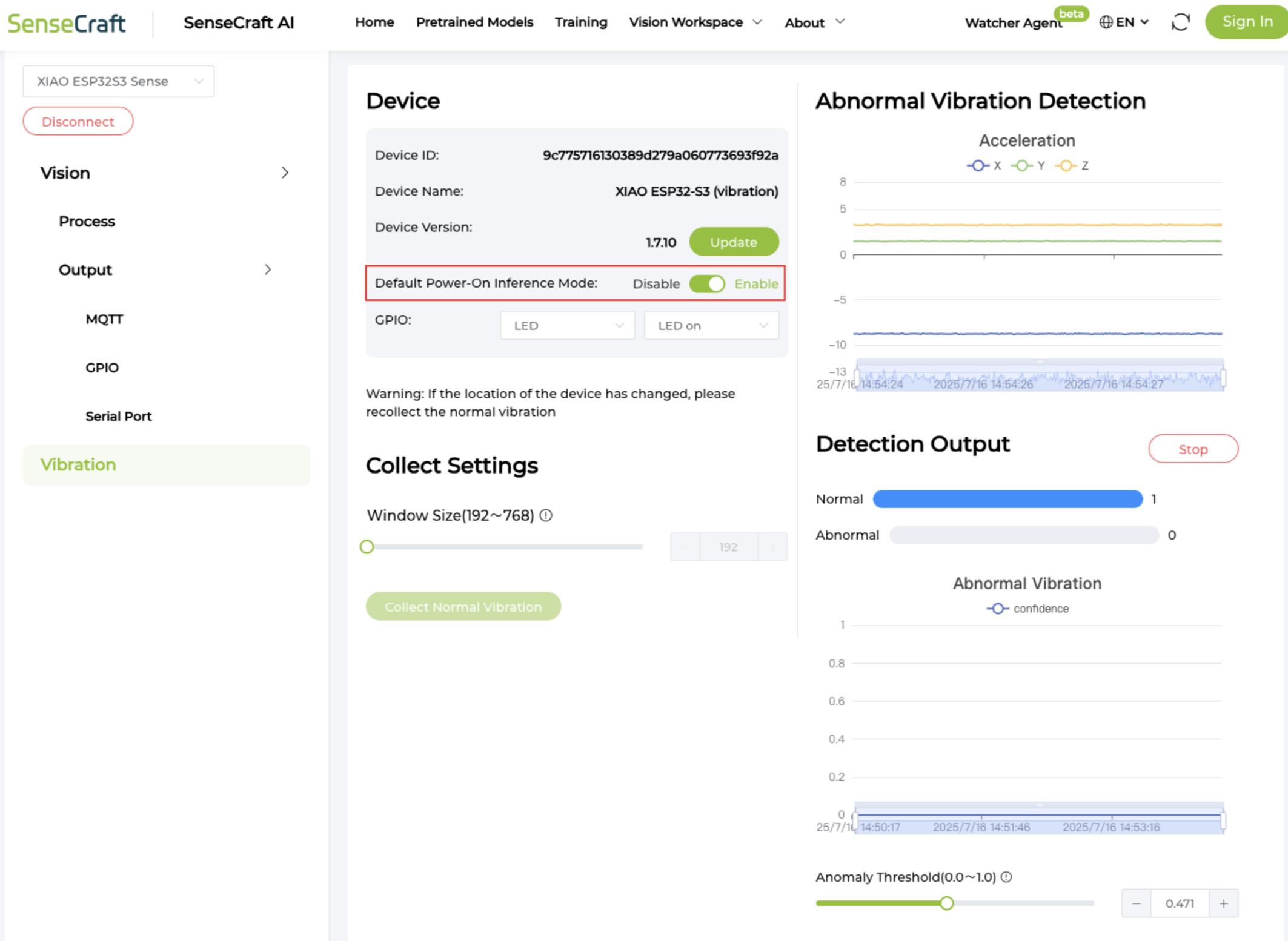
Task: Select Process in sidebar
Action: (x=87, y=222)
